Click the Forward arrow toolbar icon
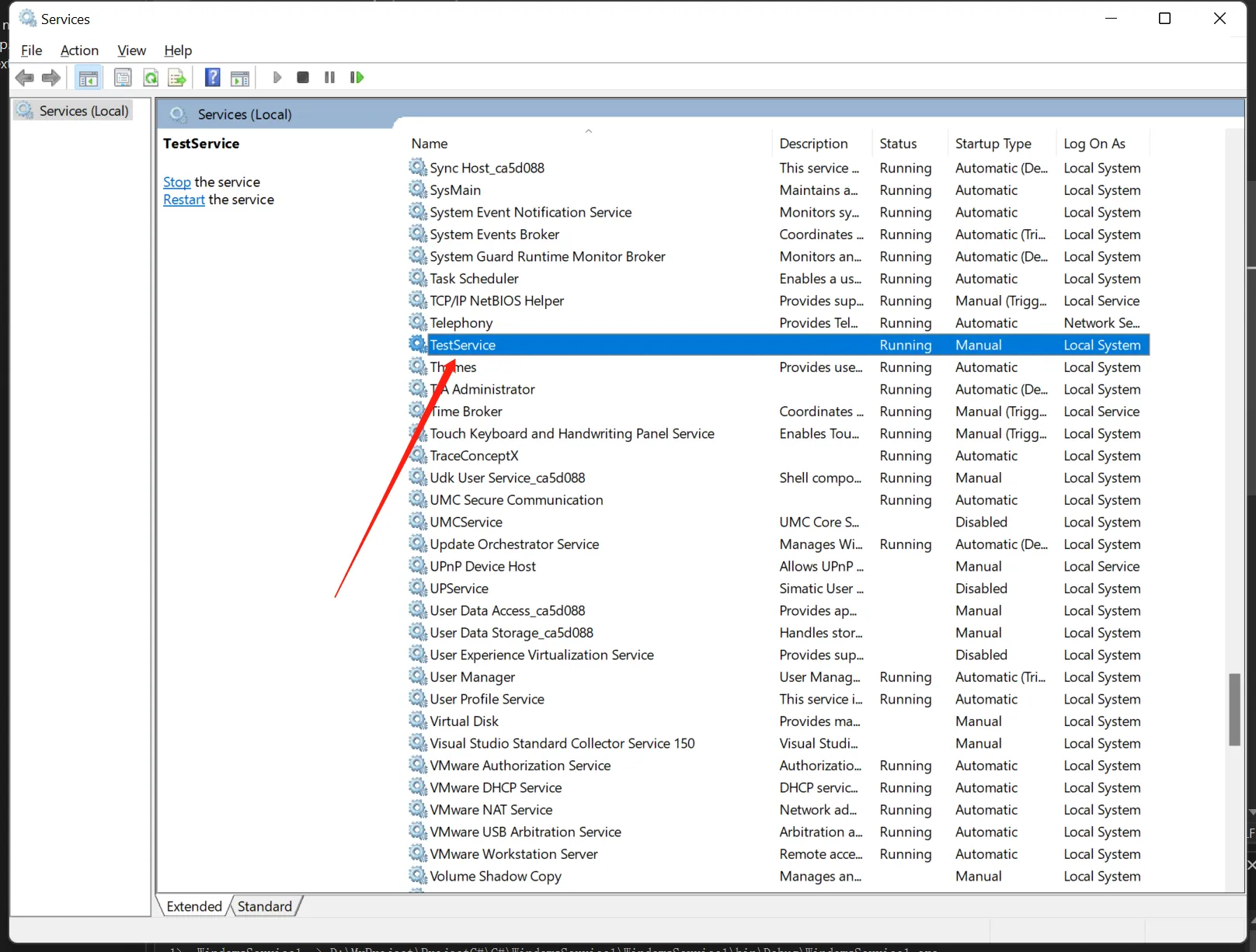Viewport: 1256px width, 952px height. click(x=51, y=78)
